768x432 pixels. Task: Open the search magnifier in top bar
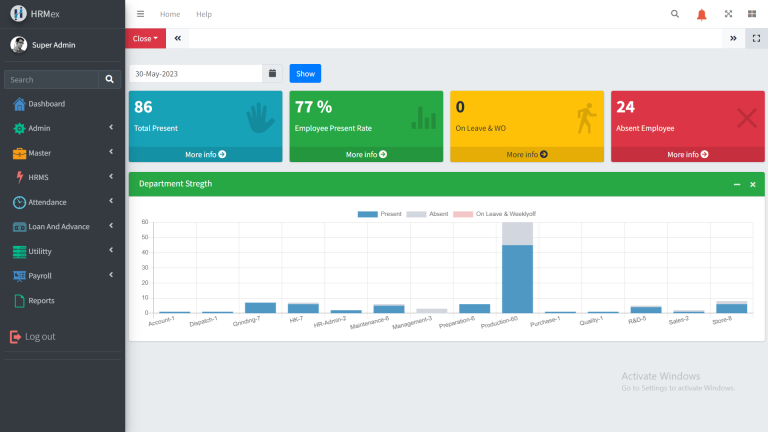(x=674, y=14)
